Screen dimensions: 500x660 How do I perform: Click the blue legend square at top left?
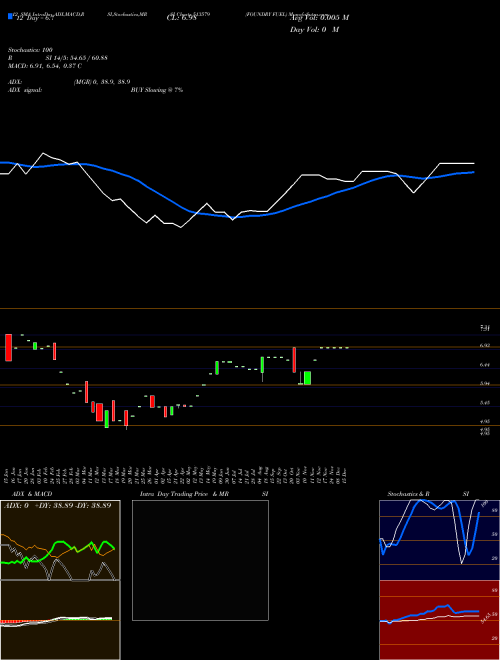coord(11,17)
